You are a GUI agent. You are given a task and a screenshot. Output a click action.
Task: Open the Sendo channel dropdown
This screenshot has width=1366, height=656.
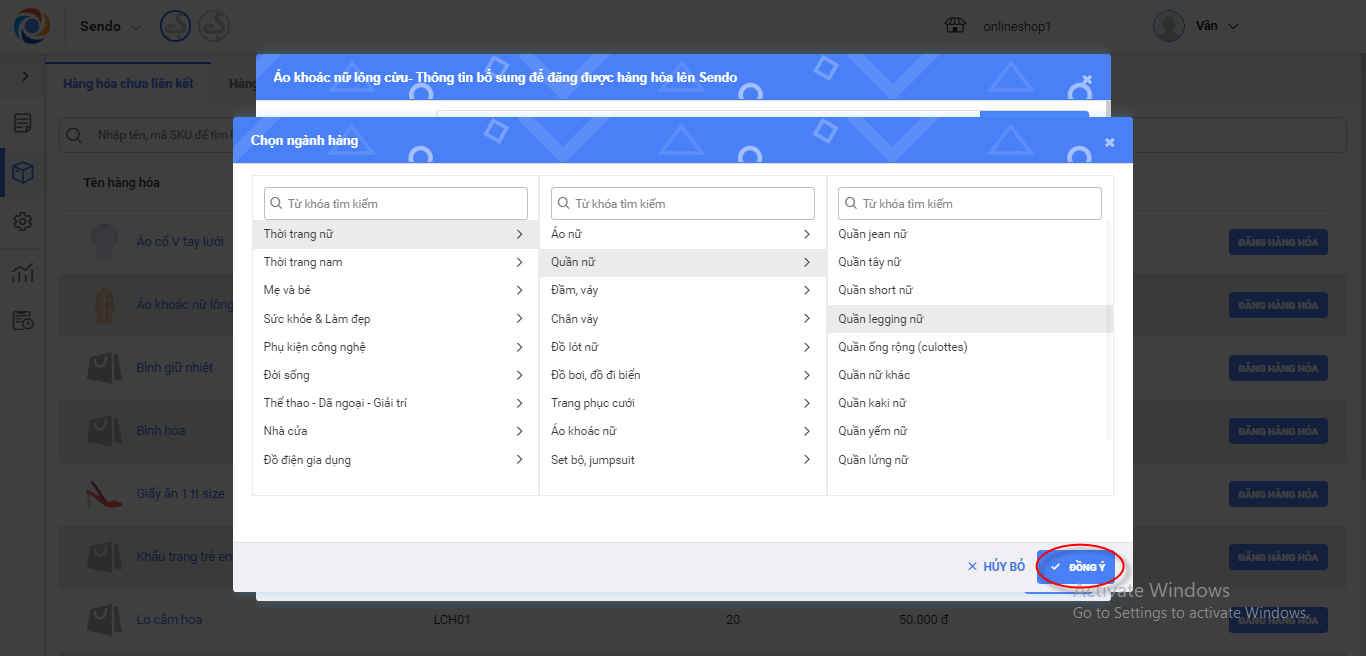(x=110, y=26)
